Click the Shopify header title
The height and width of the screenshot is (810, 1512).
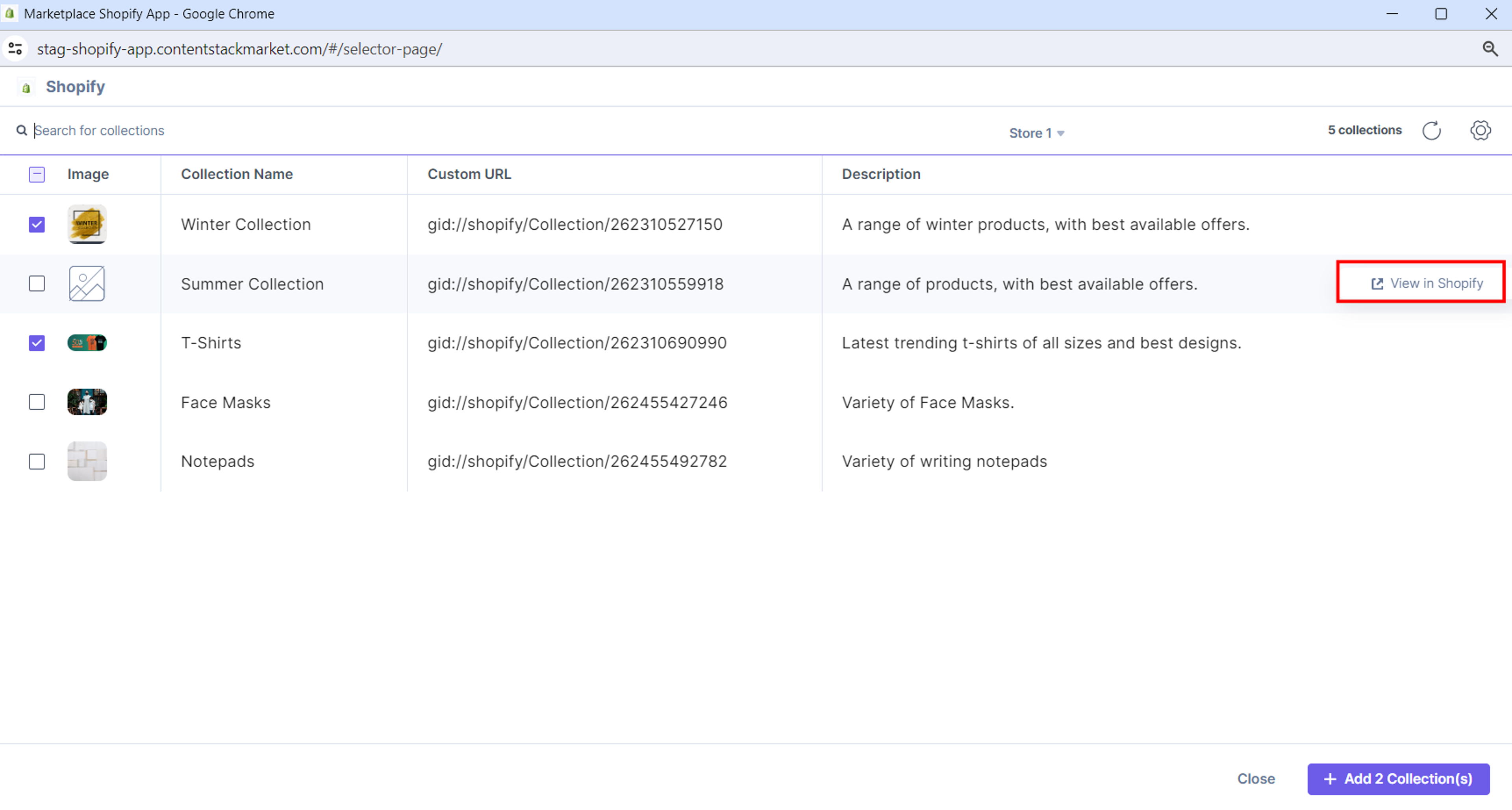click(75, 87)
